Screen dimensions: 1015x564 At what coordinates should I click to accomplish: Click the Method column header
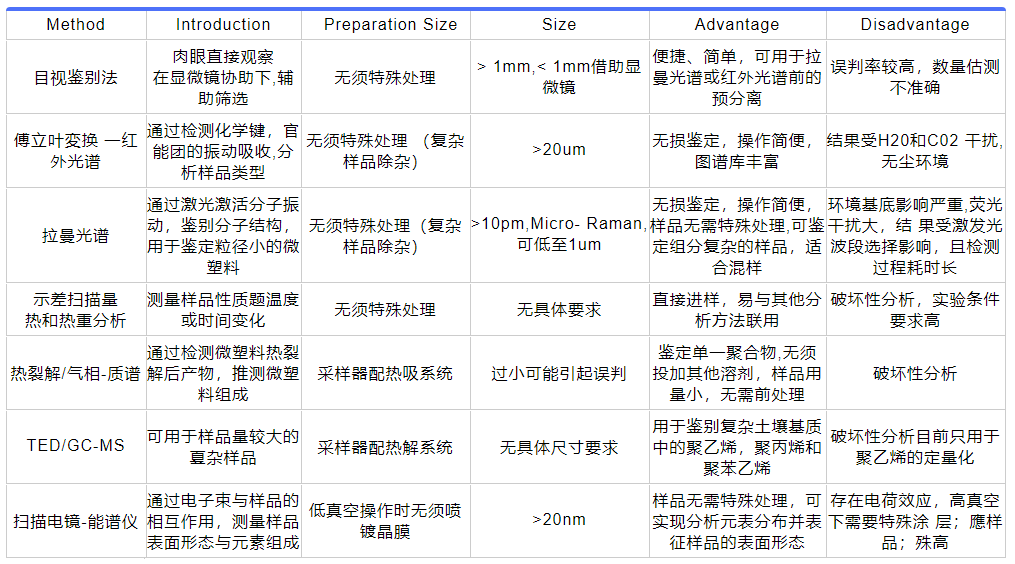pos(75,24)
